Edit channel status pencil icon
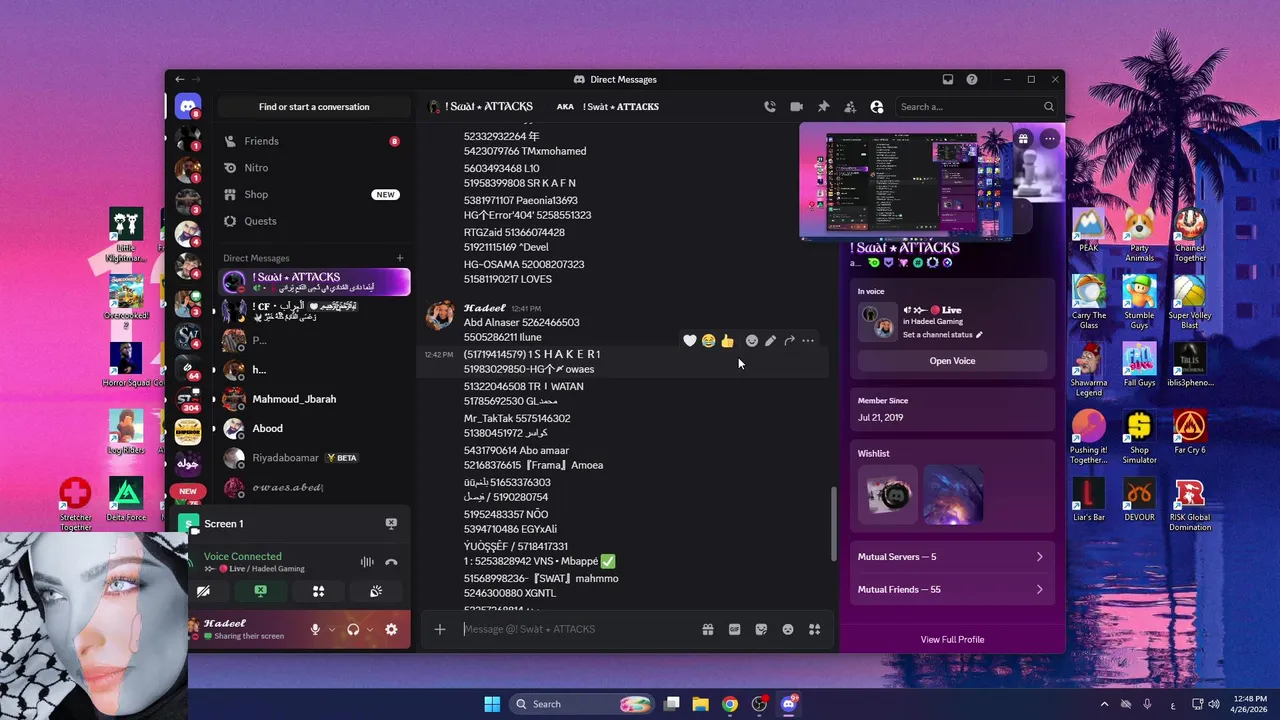The width and height of the screenshot is (1280, 720). (979, 335)
